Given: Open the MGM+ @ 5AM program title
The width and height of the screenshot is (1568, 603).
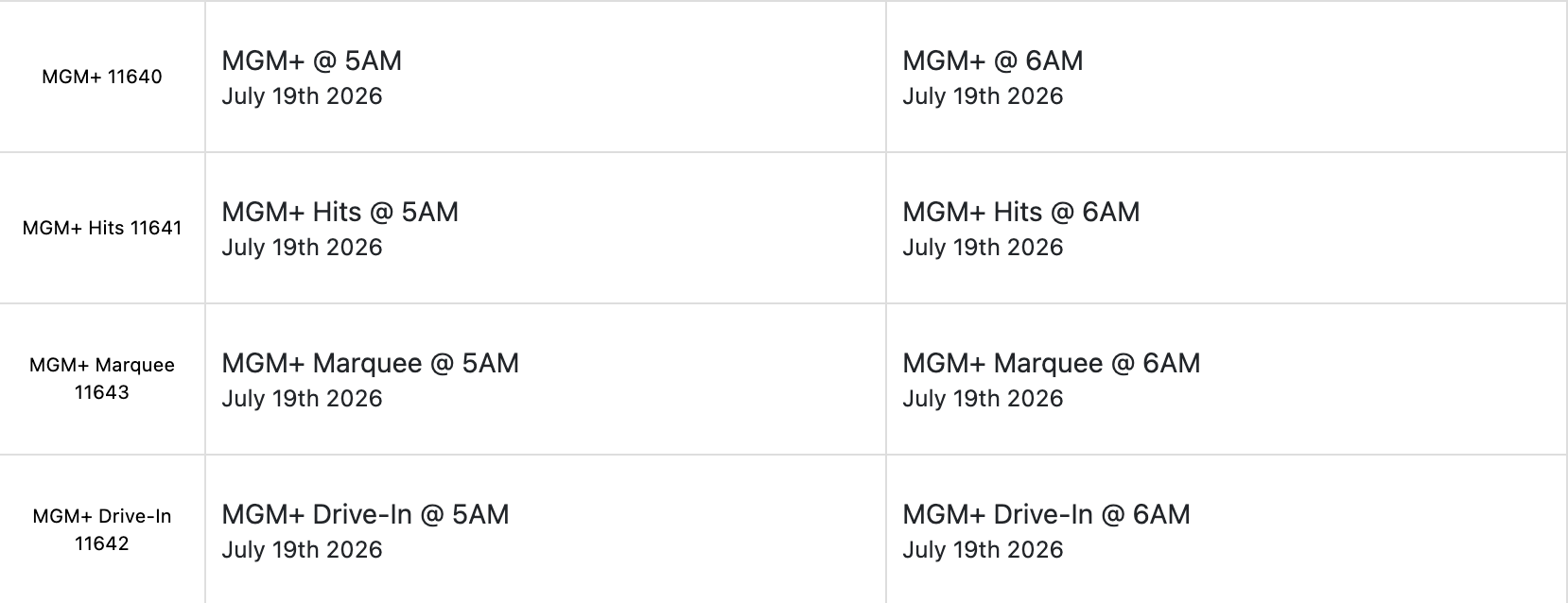Looking at the screenshot, I should pyautogui.click(x=312, y=60).
